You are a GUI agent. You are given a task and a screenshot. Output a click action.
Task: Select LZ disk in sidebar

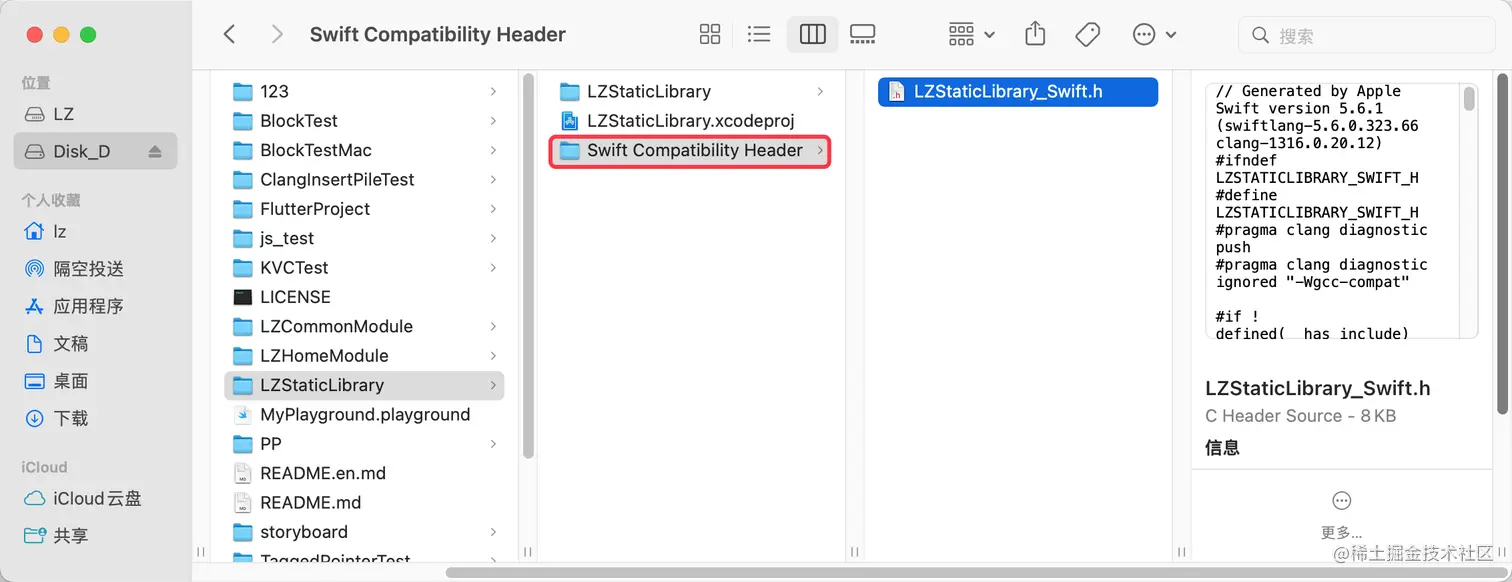point(95,114)
